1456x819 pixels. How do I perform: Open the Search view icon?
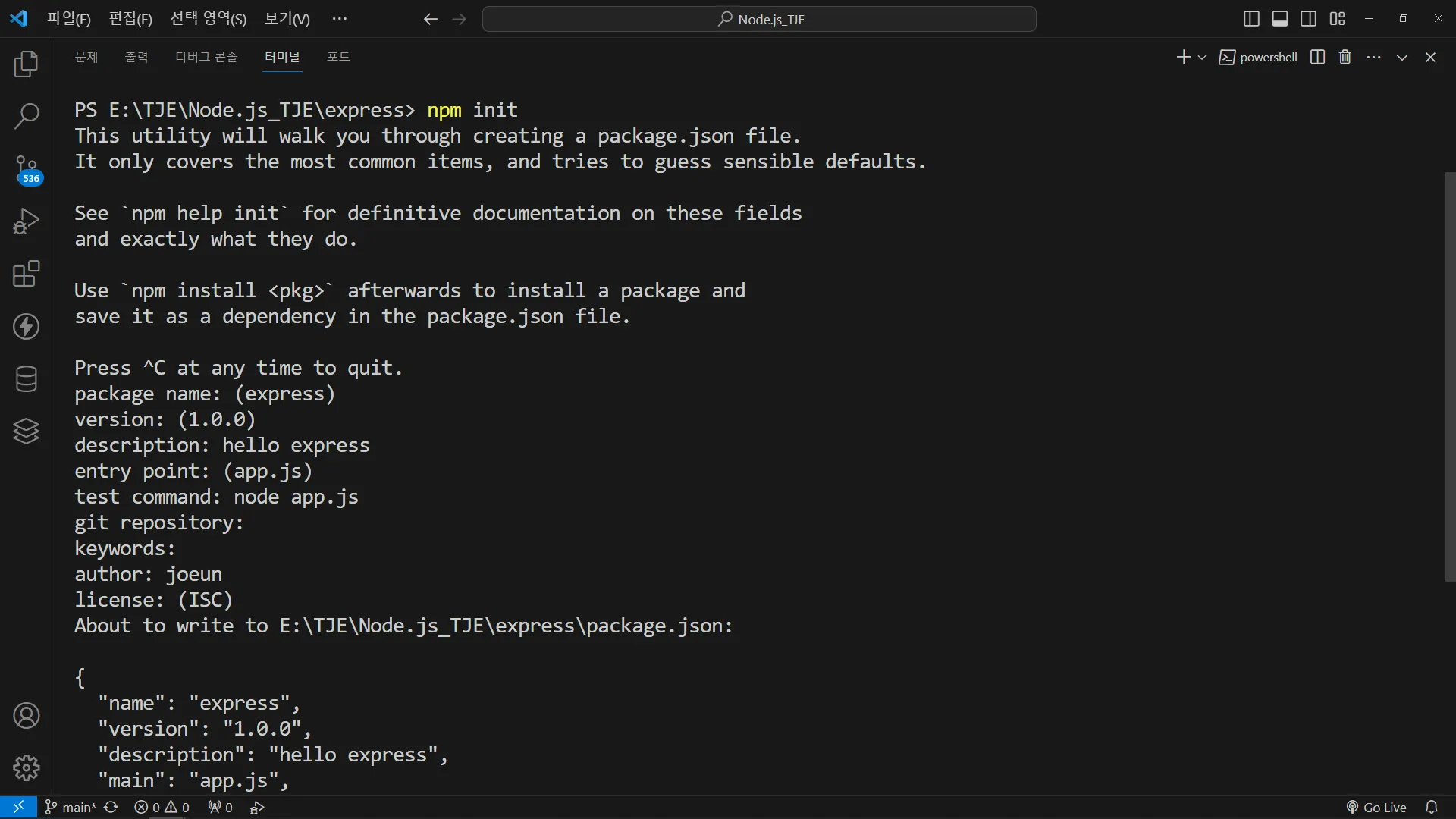point(26,117)
